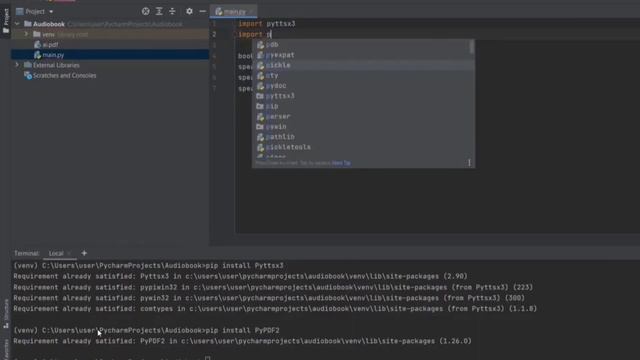
Task: Expand External Libraries node
Action: tap(17, 65)
